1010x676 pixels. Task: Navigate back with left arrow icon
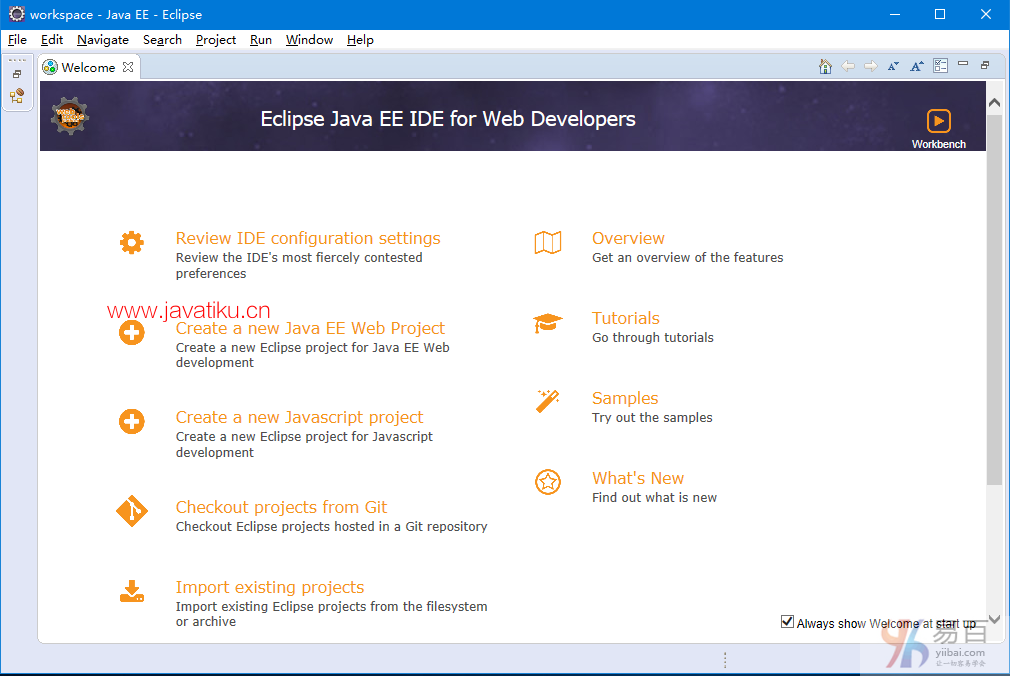coord(848,66)
